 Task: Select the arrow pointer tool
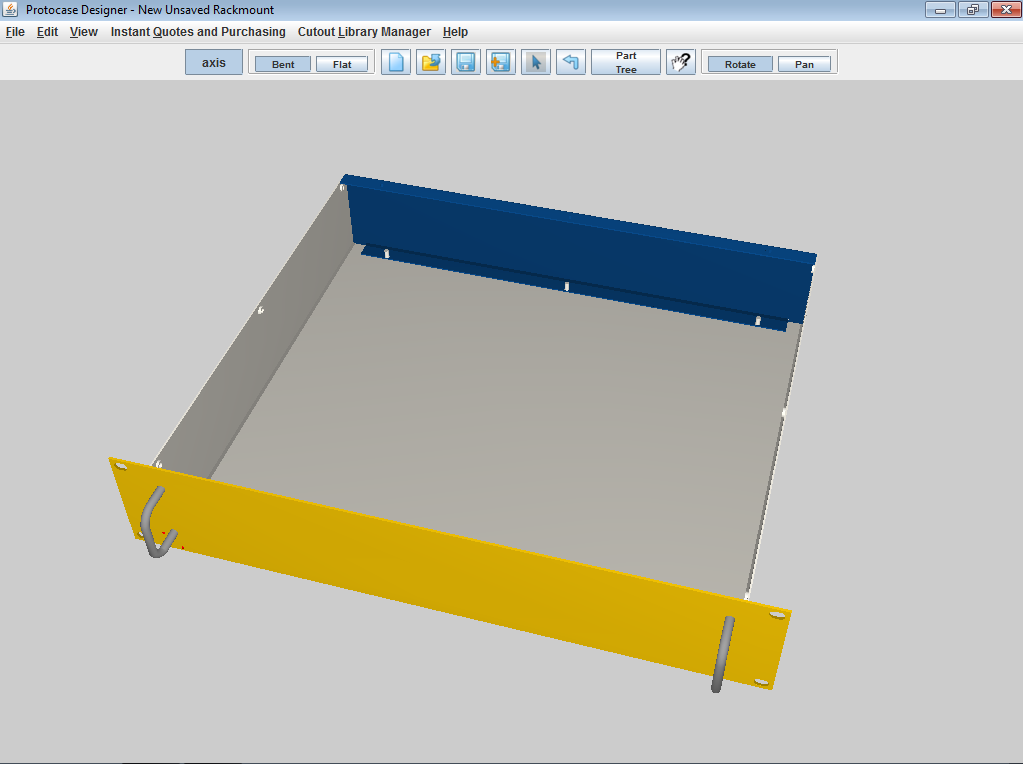(536, 63)
